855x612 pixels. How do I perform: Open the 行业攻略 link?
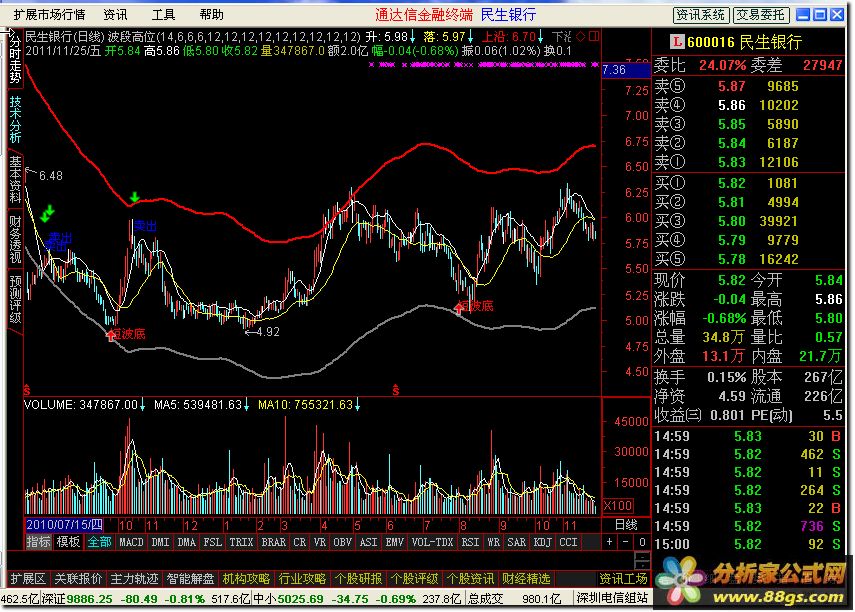click(x=302, y=579)
